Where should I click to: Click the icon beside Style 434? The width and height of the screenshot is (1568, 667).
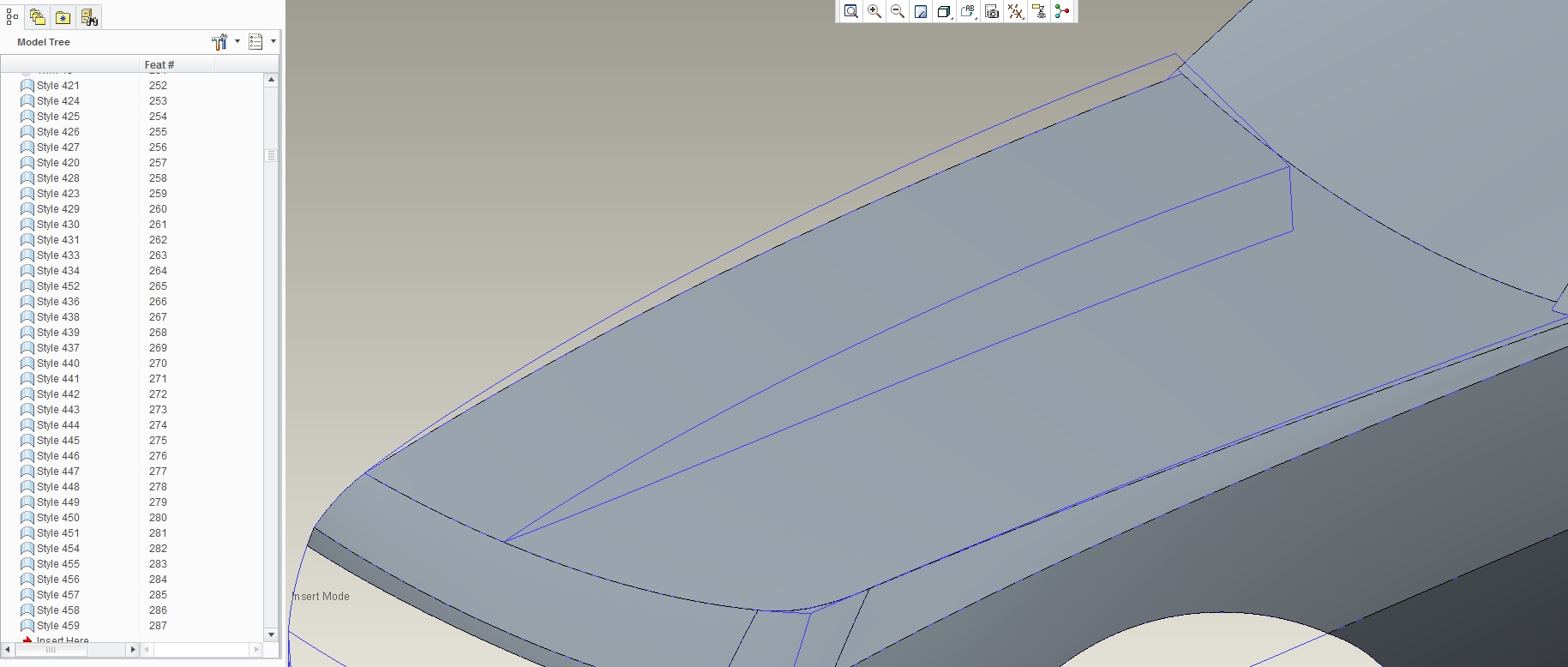coord(27,271)
